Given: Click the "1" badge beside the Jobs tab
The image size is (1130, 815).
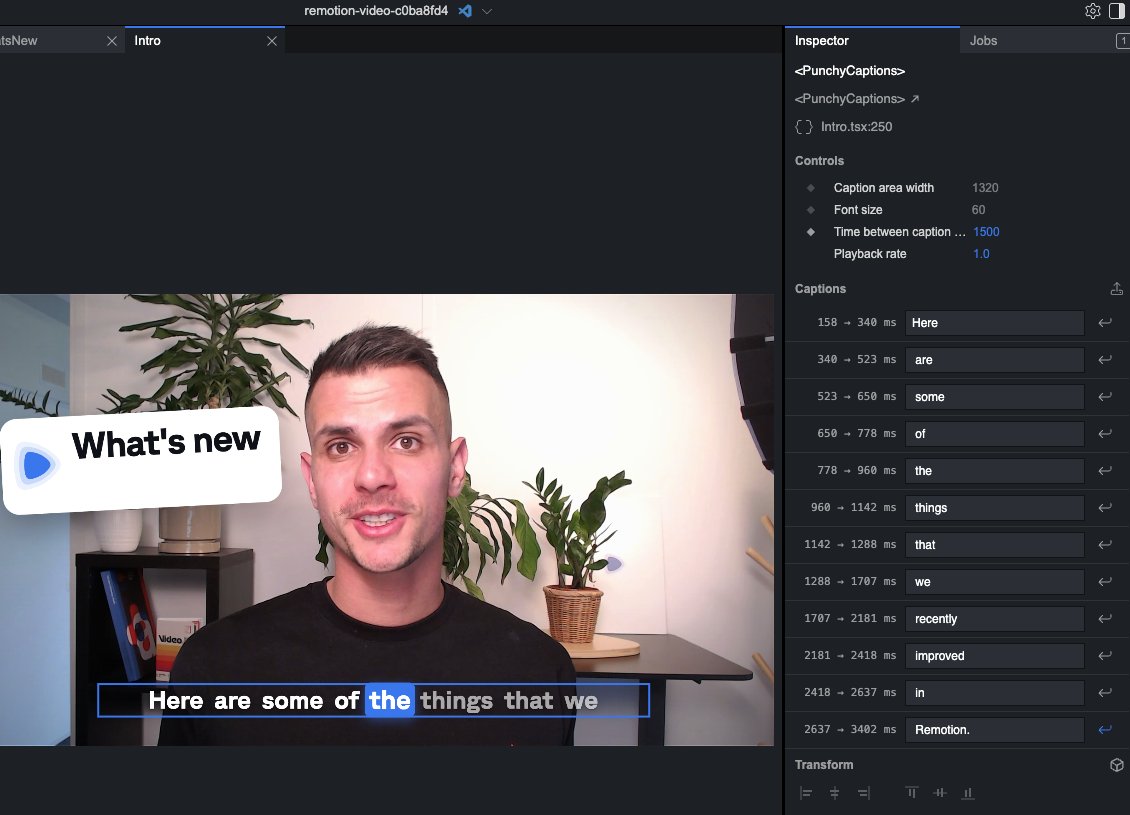Looking at the screenshot, I should 1123,41.
